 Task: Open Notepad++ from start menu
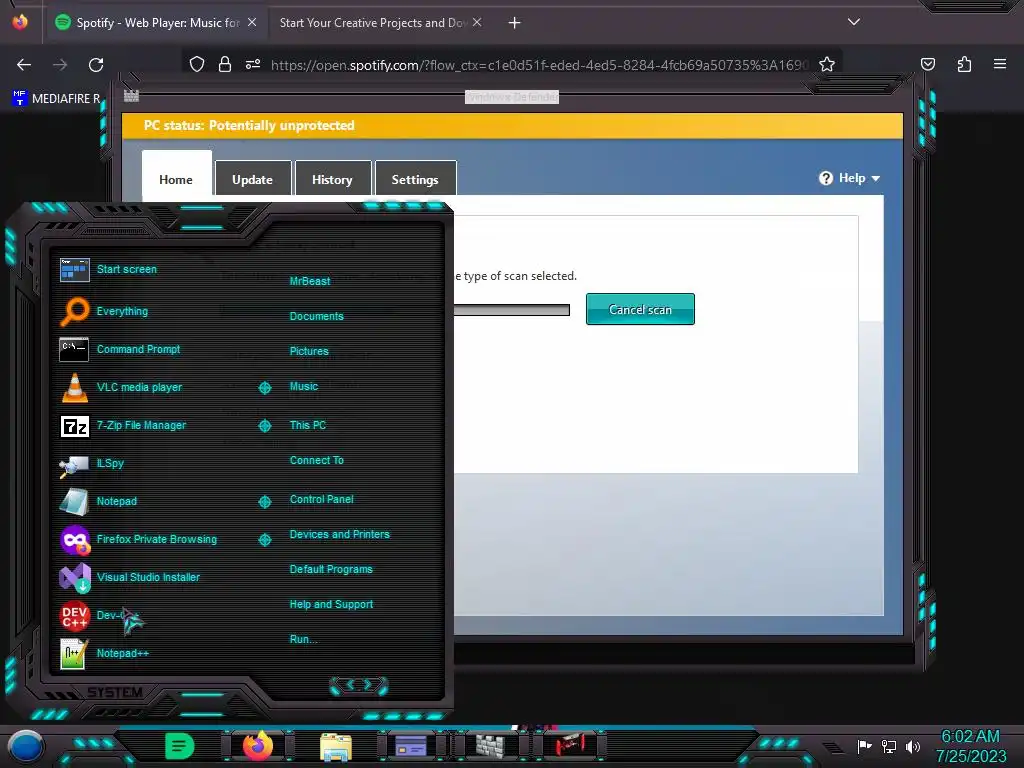coord(104,653)
